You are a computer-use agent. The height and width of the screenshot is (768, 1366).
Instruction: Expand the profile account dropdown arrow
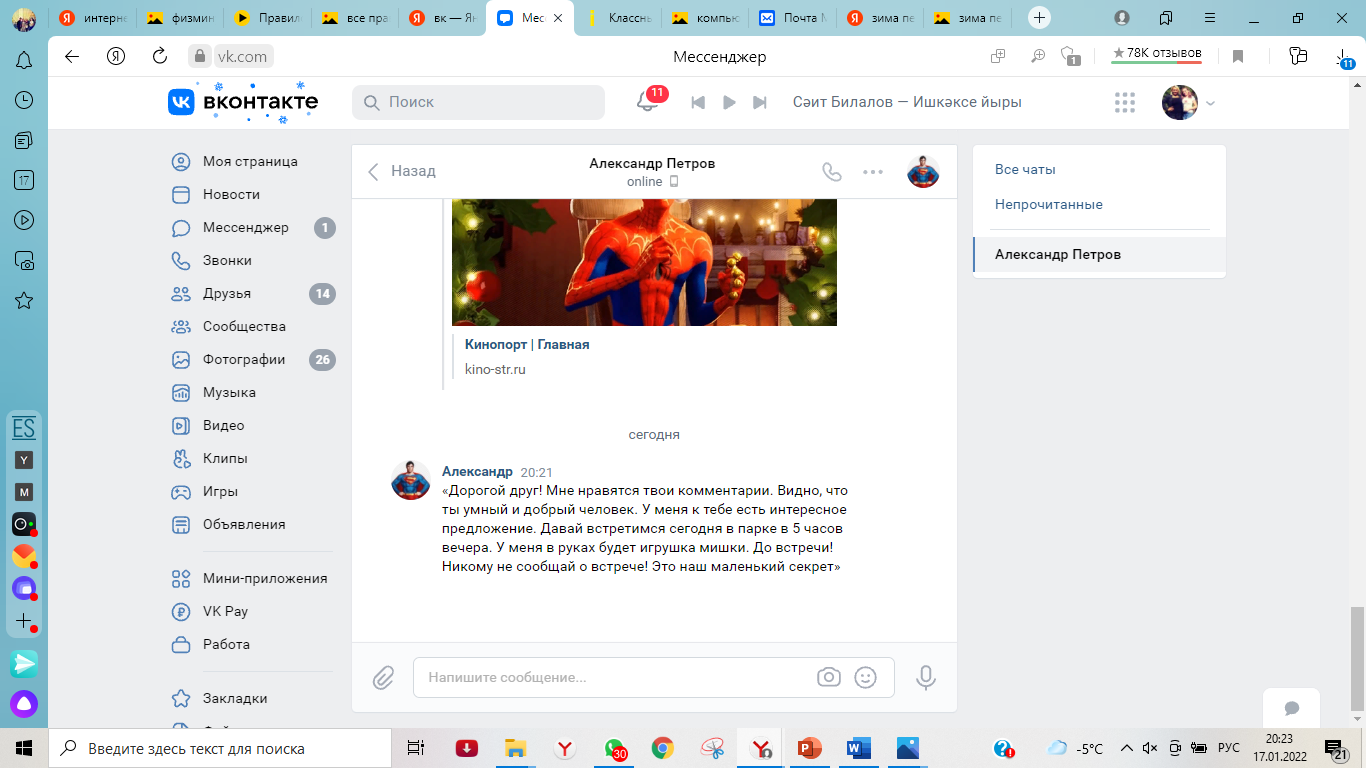pos(1211,103)
